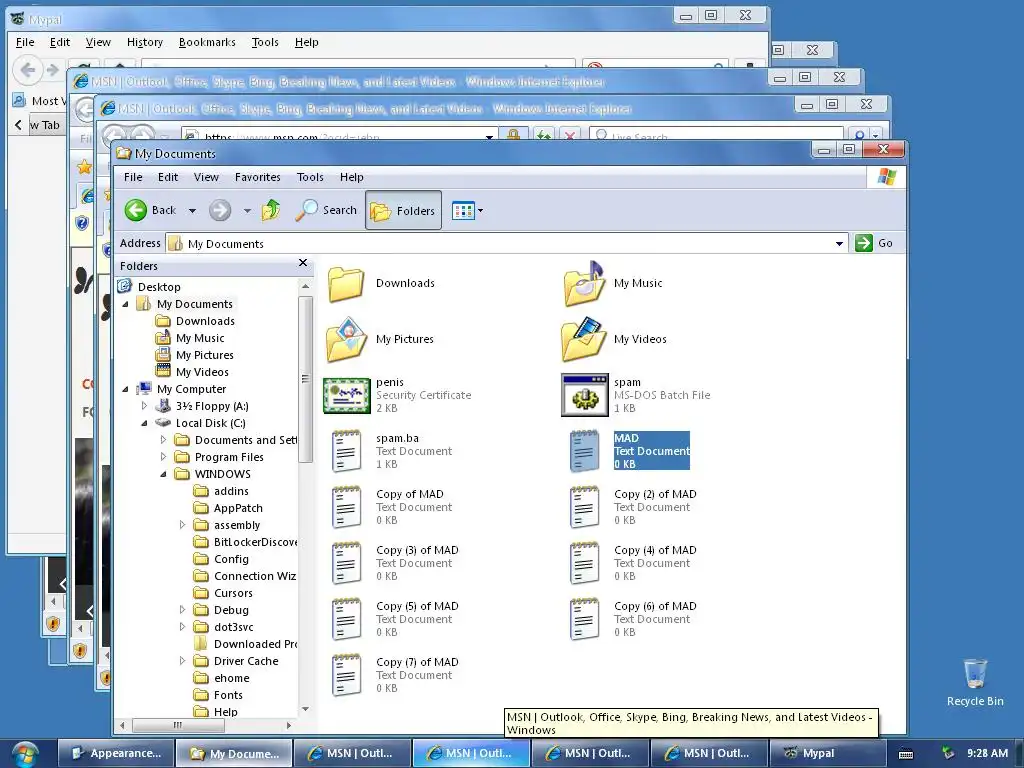Screen dimensions: 1024x768
Task: Click the Go button next to address bar
Action: (874, 243)
